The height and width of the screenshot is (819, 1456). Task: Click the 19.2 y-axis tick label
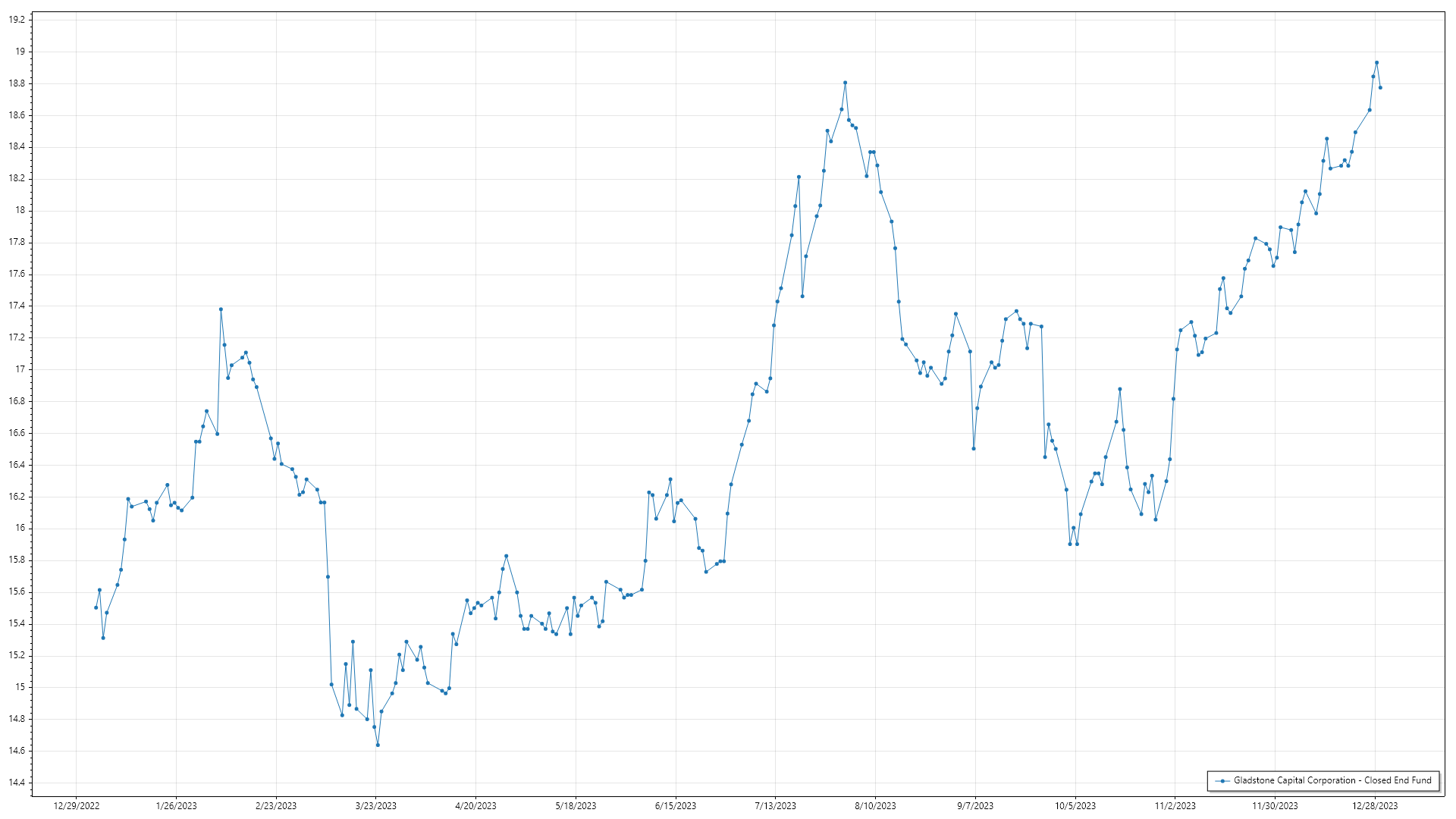pos(17,20)
